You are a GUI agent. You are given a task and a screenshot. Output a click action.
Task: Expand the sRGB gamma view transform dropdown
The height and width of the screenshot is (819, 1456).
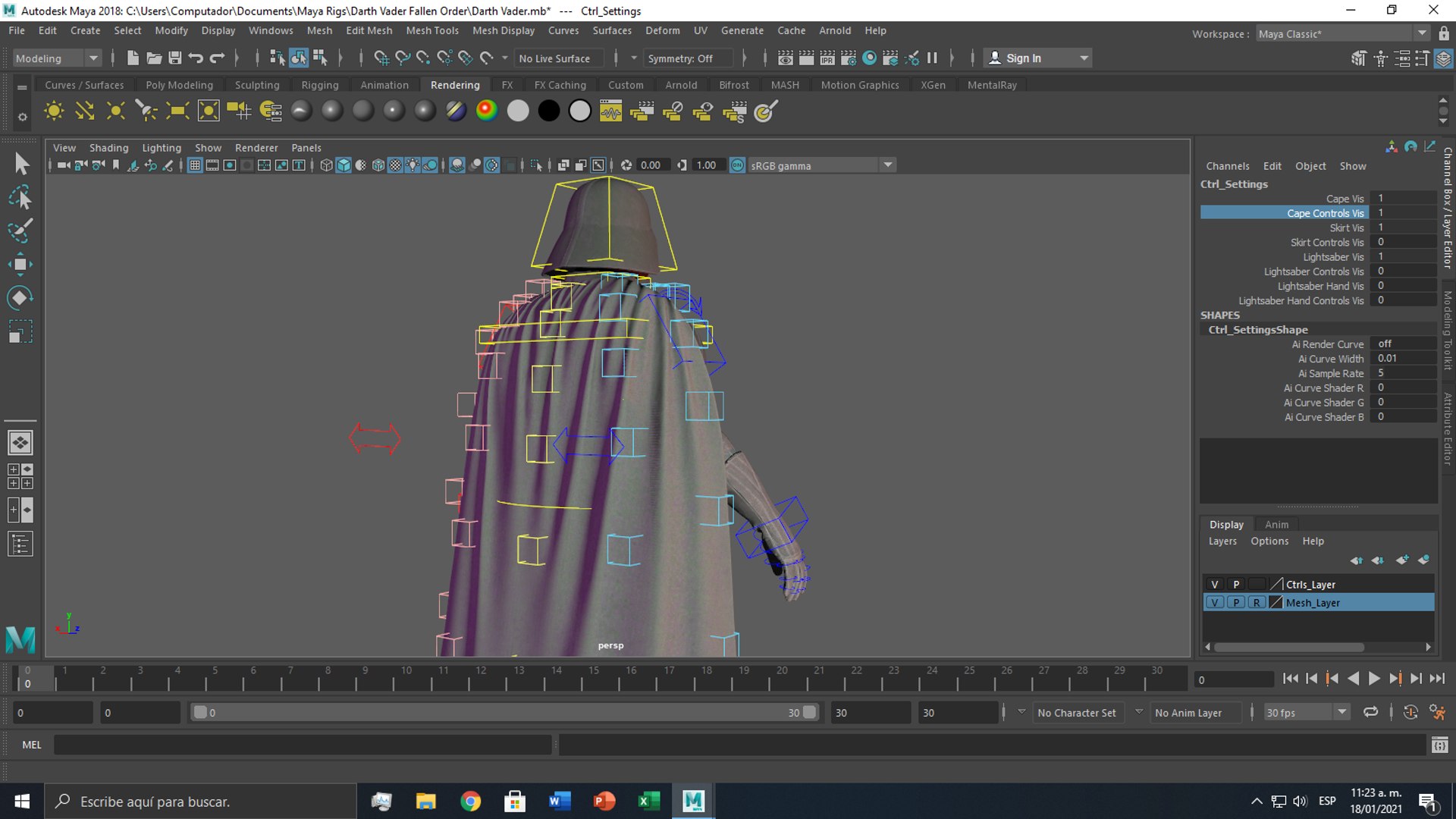click(x=888, y=165)
